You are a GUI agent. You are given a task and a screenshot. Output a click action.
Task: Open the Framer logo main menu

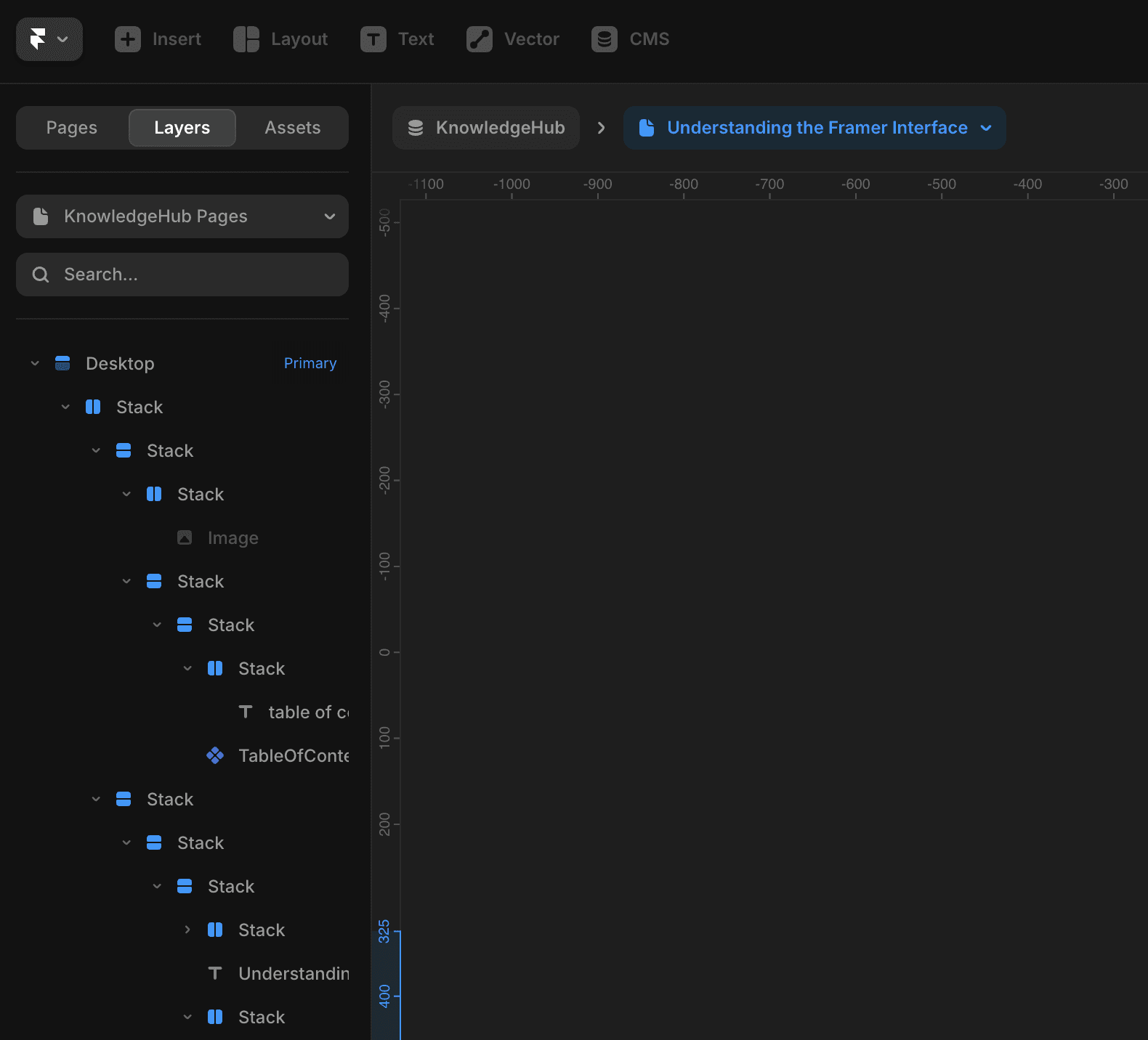pos(49,39)
